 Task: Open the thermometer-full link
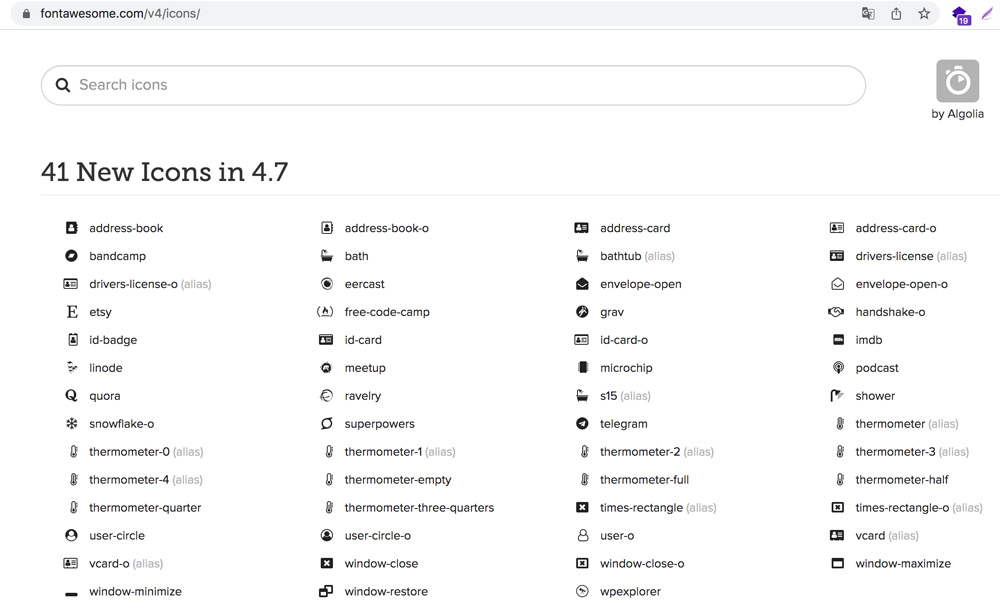point(644,479)
